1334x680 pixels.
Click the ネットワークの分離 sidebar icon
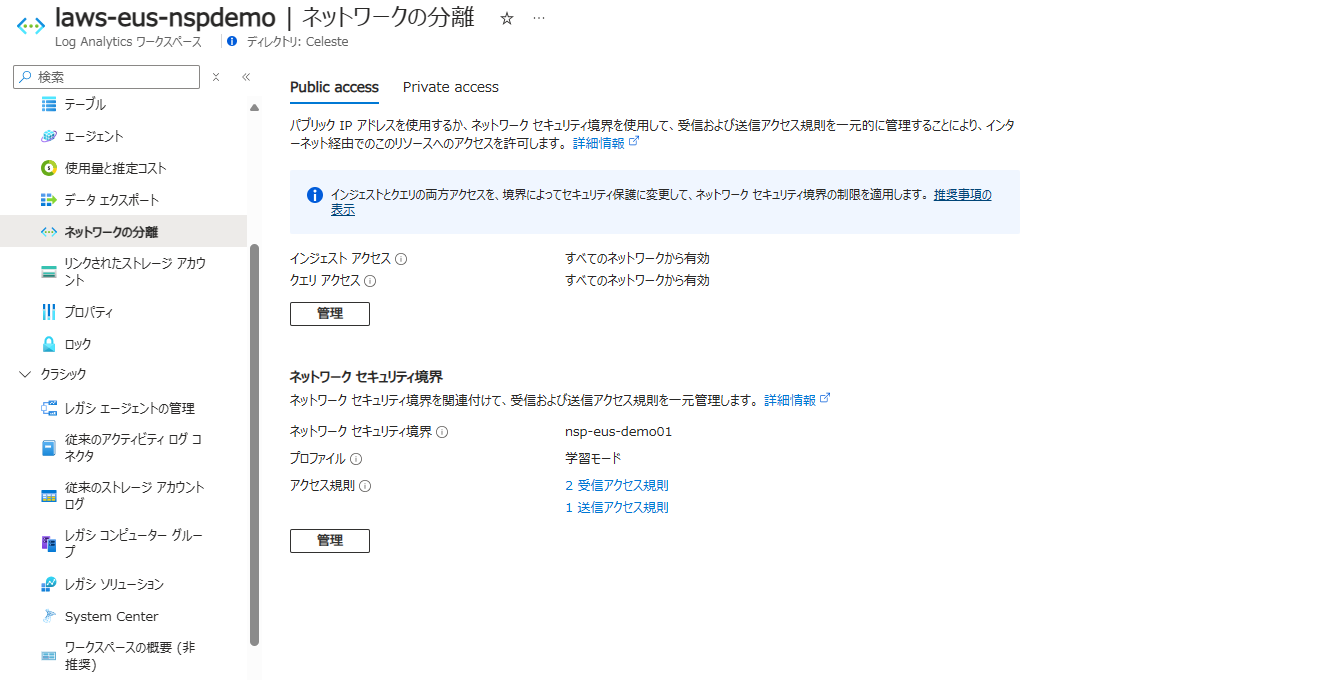coord(49,232)
